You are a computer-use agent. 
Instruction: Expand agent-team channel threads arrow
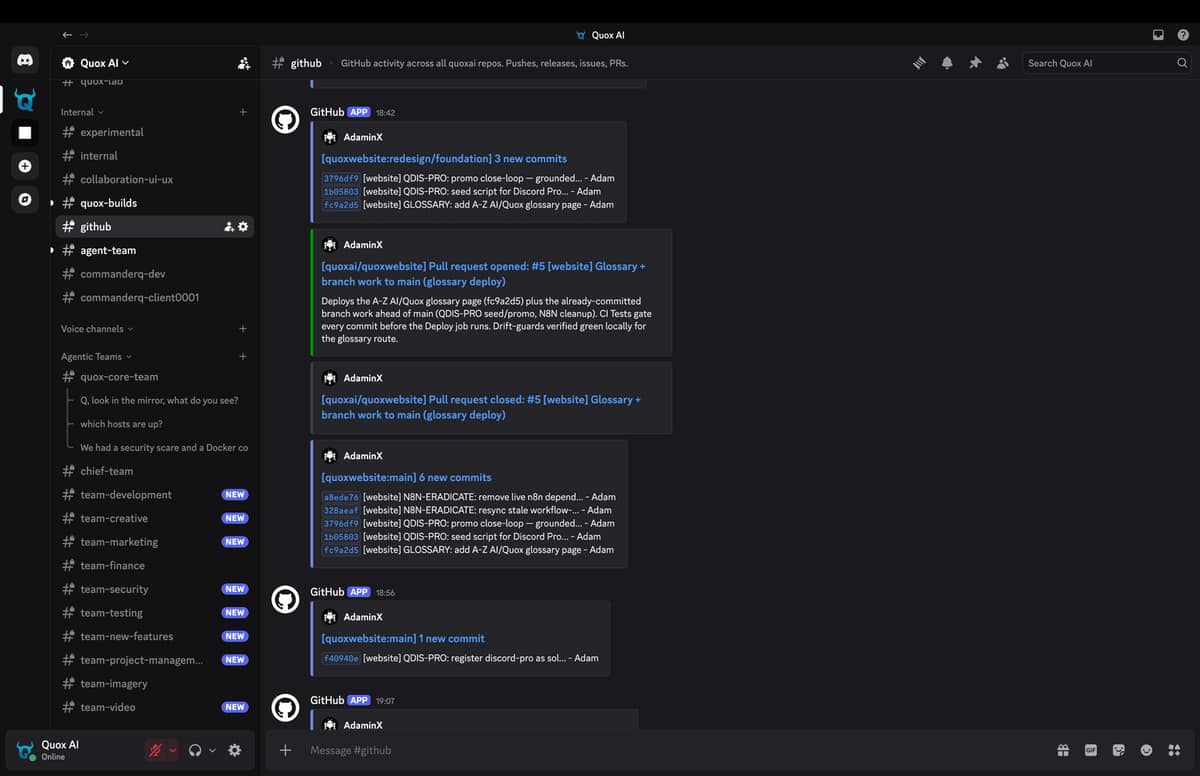tap(52, 250)
